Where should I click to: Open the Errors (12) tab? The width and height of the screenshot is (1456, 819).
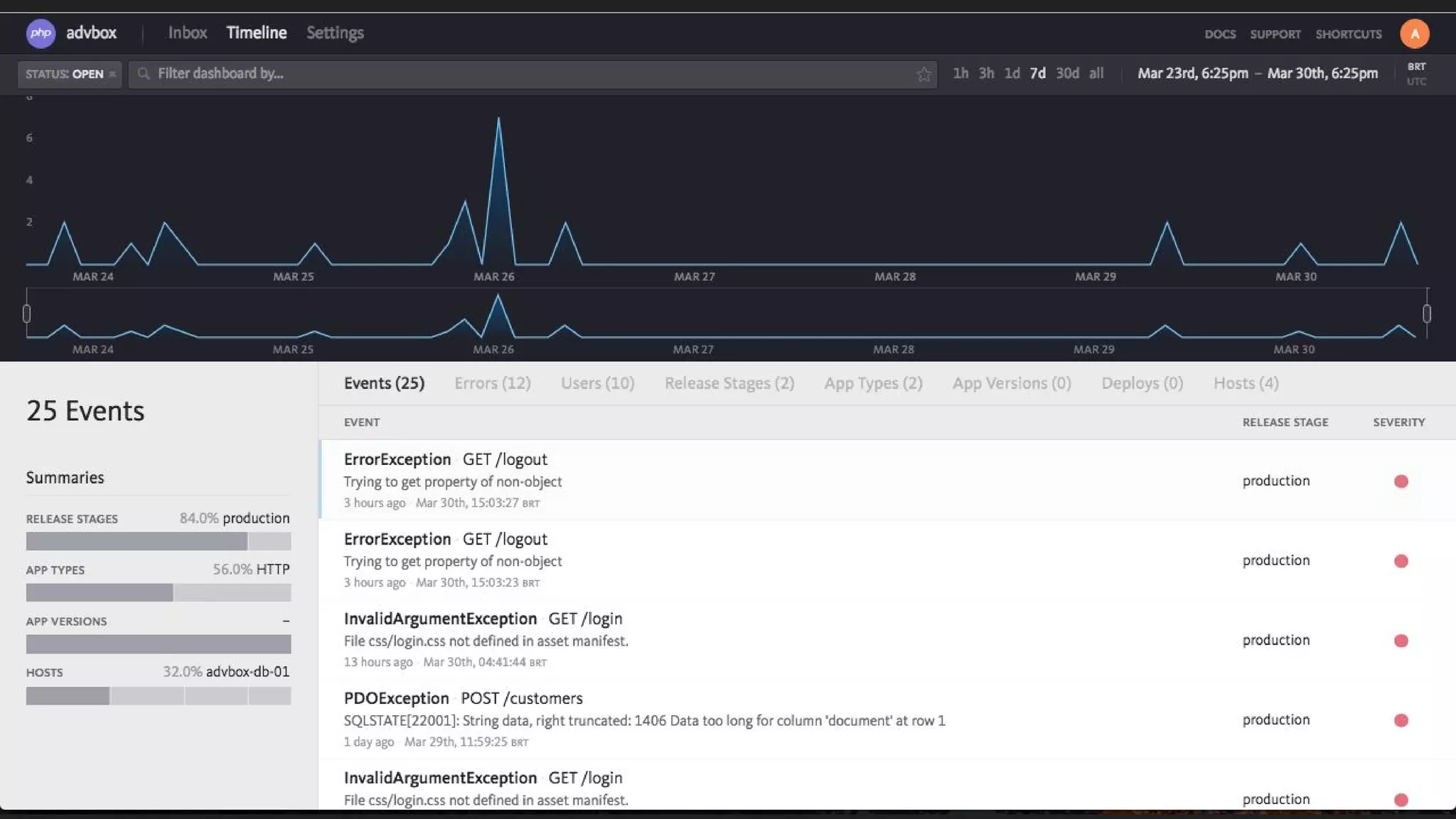[x=493, y=384]
